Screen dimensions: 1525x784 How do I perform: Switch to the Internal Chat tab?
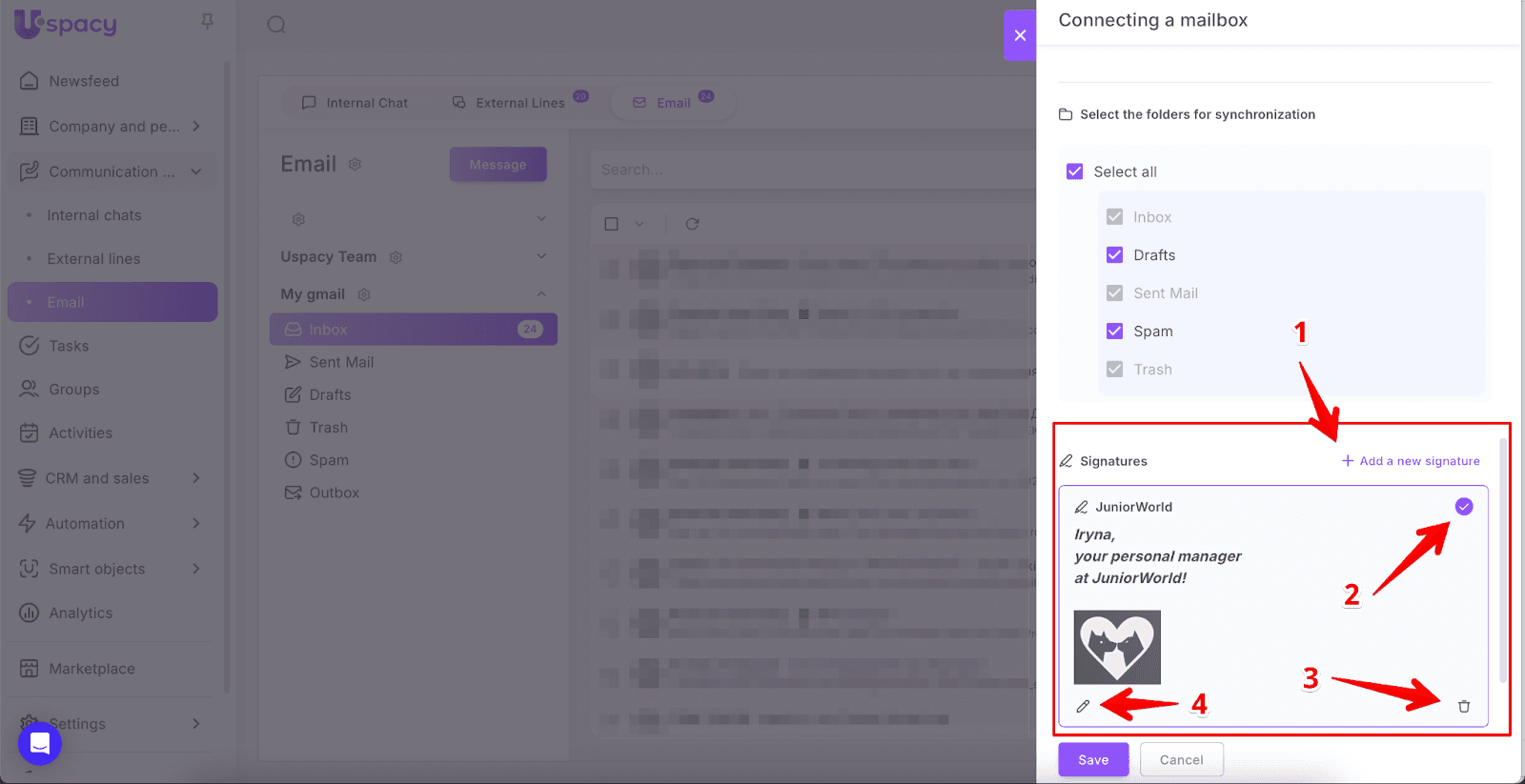(x=355, y=103)
